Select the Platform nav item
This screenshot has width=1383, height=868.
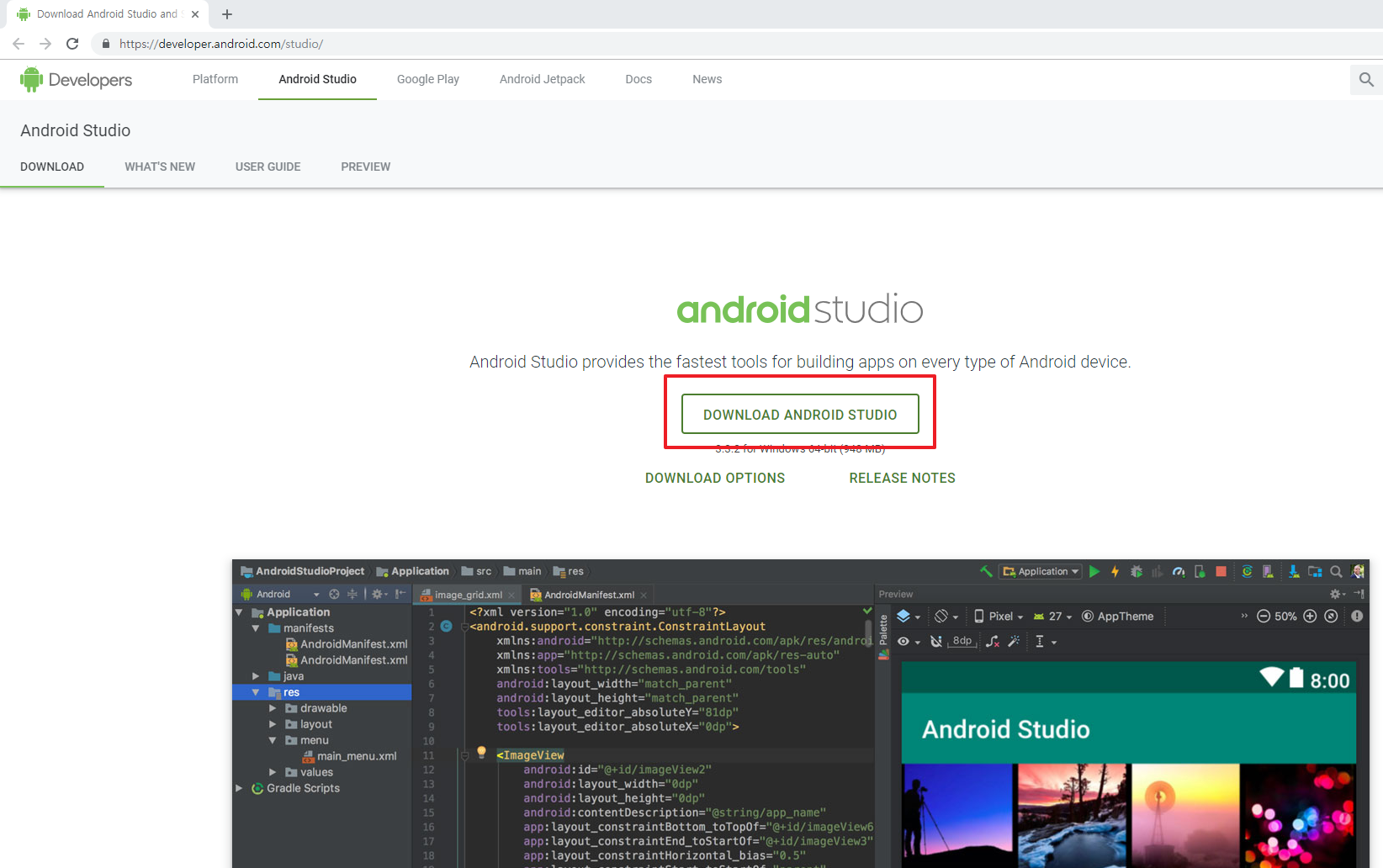(x=215, y=79)
